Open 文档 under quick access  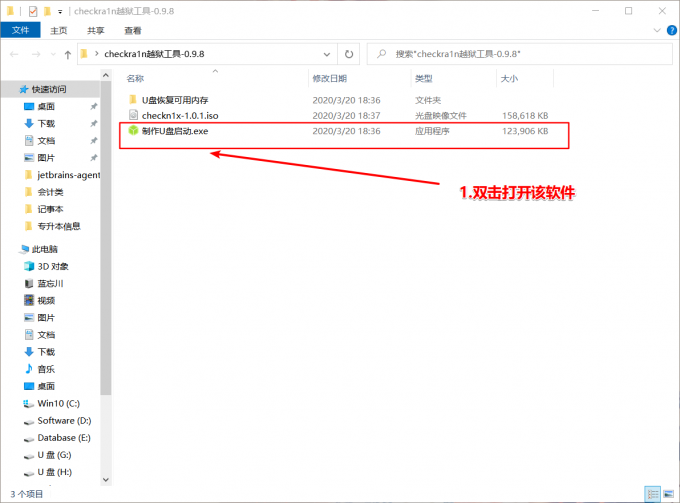(x=46, y=140)
